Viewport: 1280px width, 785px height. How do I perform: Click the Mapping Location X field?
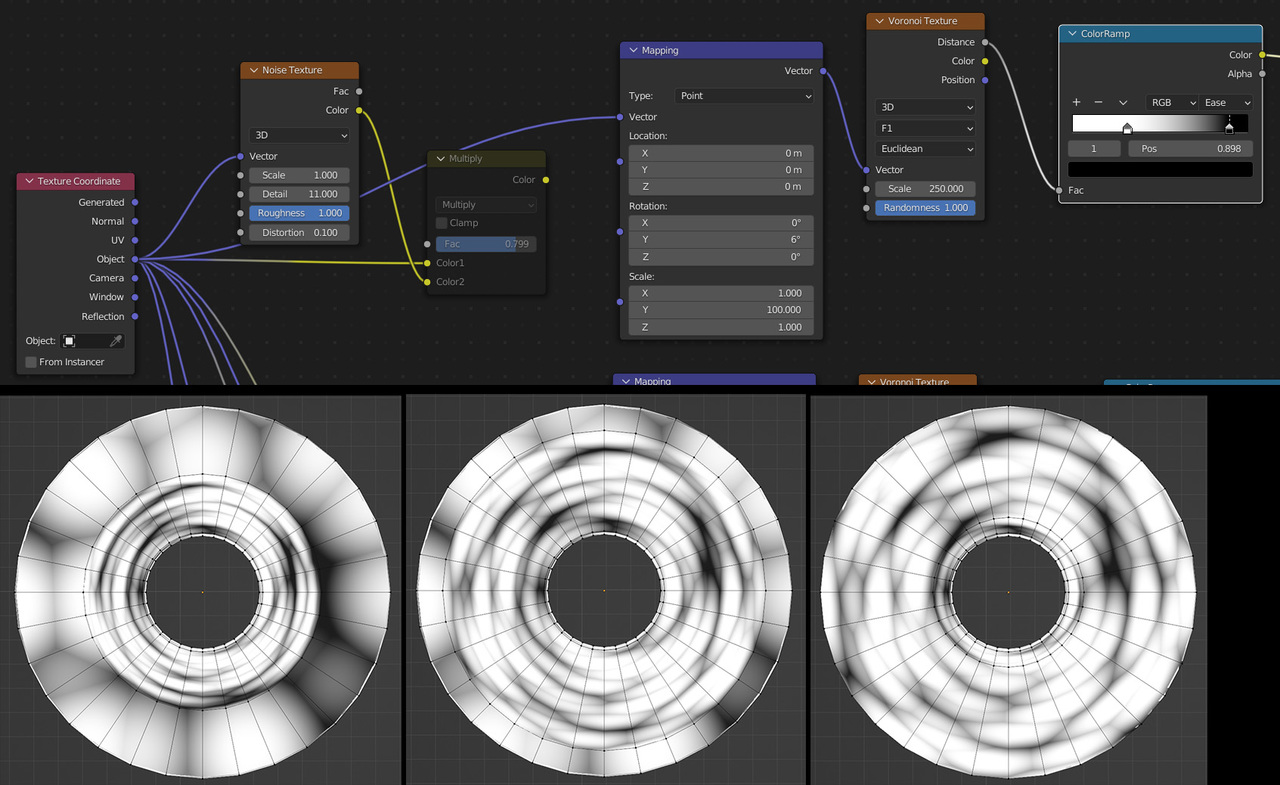click(721, 153)
